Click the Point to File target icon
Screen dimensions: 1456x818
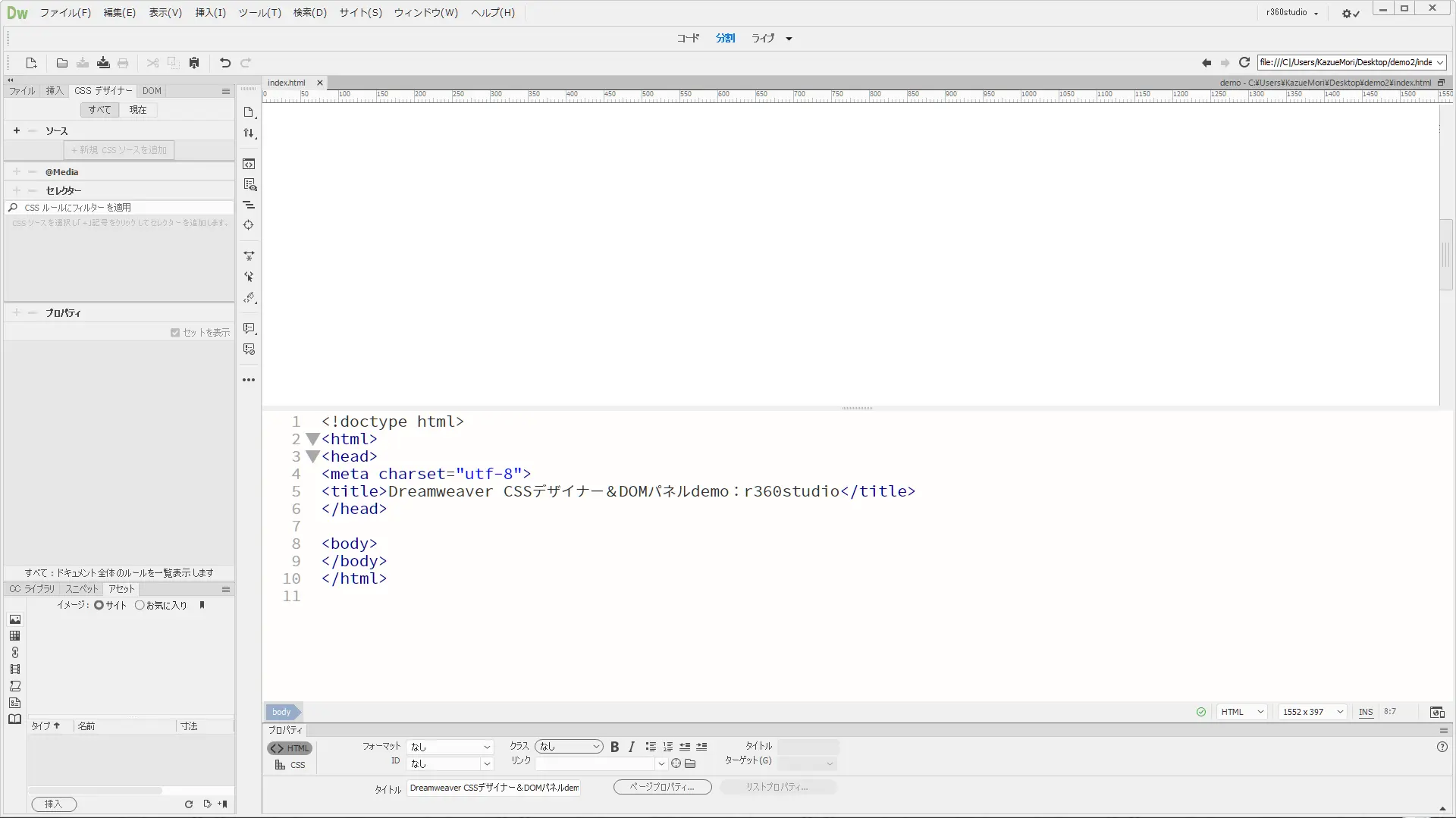[676, 763]
